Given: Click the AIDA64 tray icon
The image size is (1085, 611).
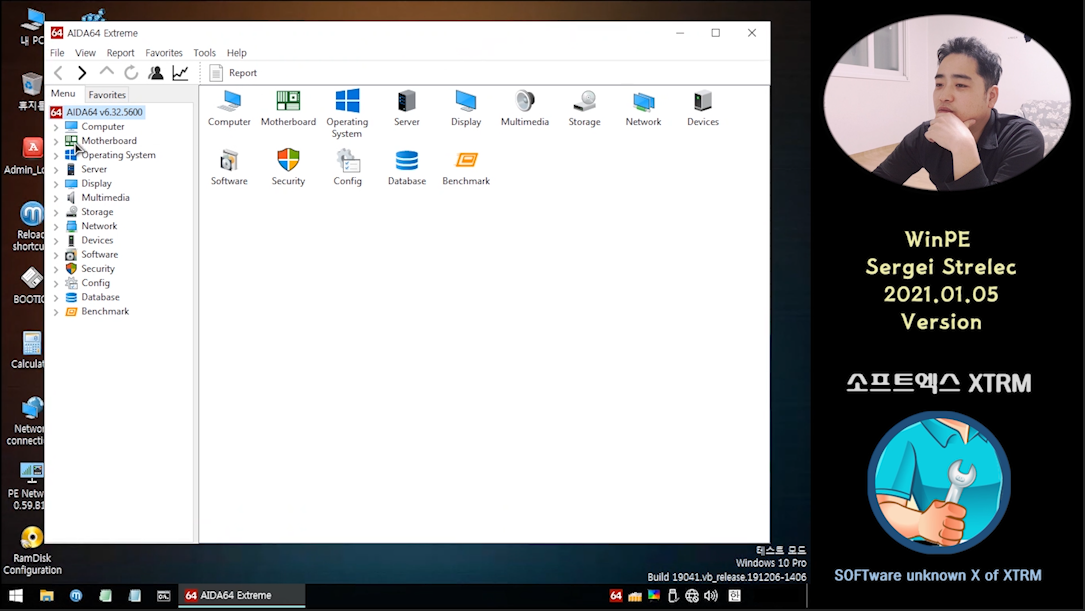Looking at the screenshot, I should pyautogui.click(x=615, y=596).
